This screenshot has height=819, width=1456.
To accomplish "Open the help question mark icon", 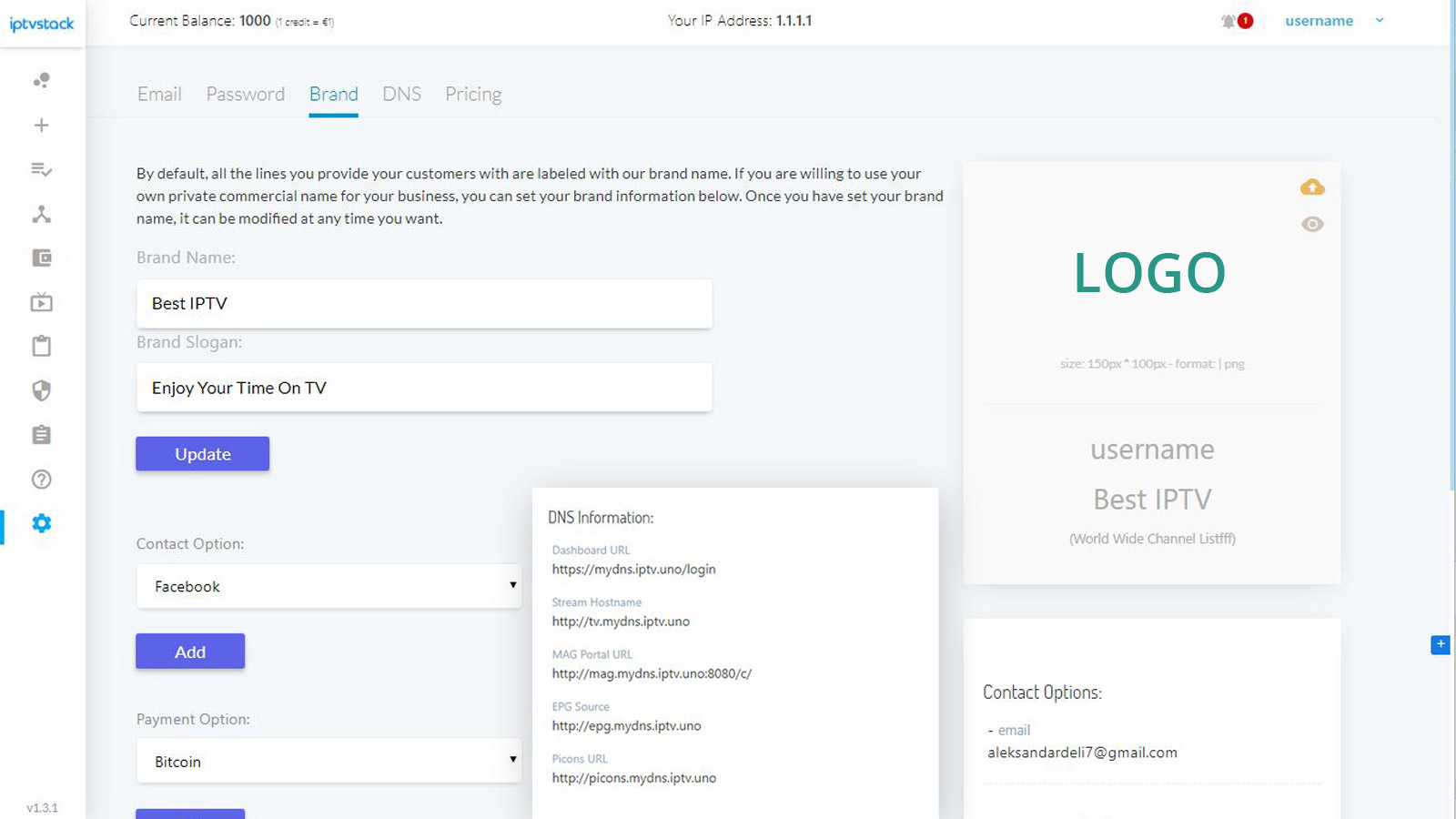I will 41,480.
